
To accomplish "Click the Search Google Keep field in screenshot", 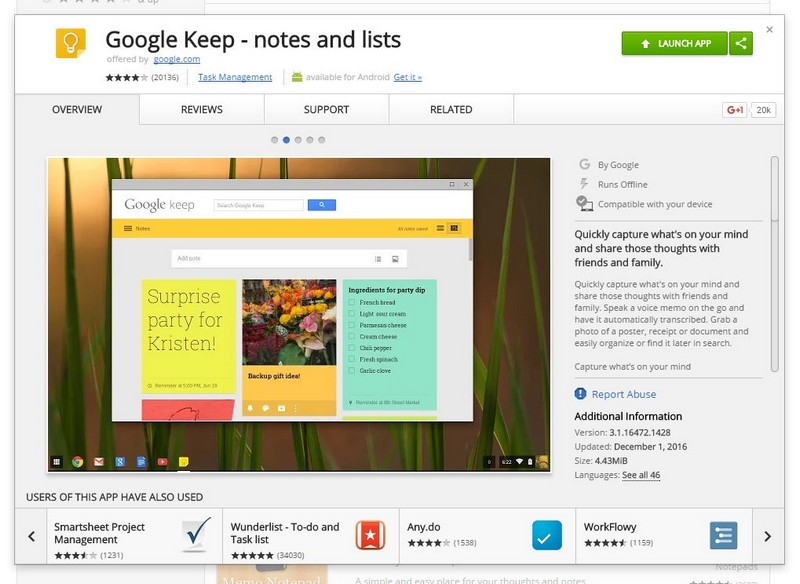I will click(259, 205).
